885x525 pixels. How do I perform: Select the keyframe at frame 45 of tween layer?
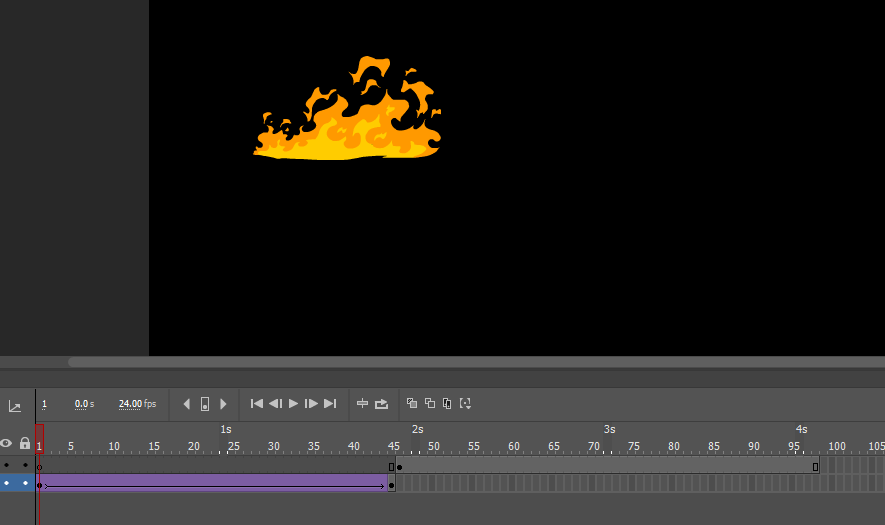(x=391, y=484)
